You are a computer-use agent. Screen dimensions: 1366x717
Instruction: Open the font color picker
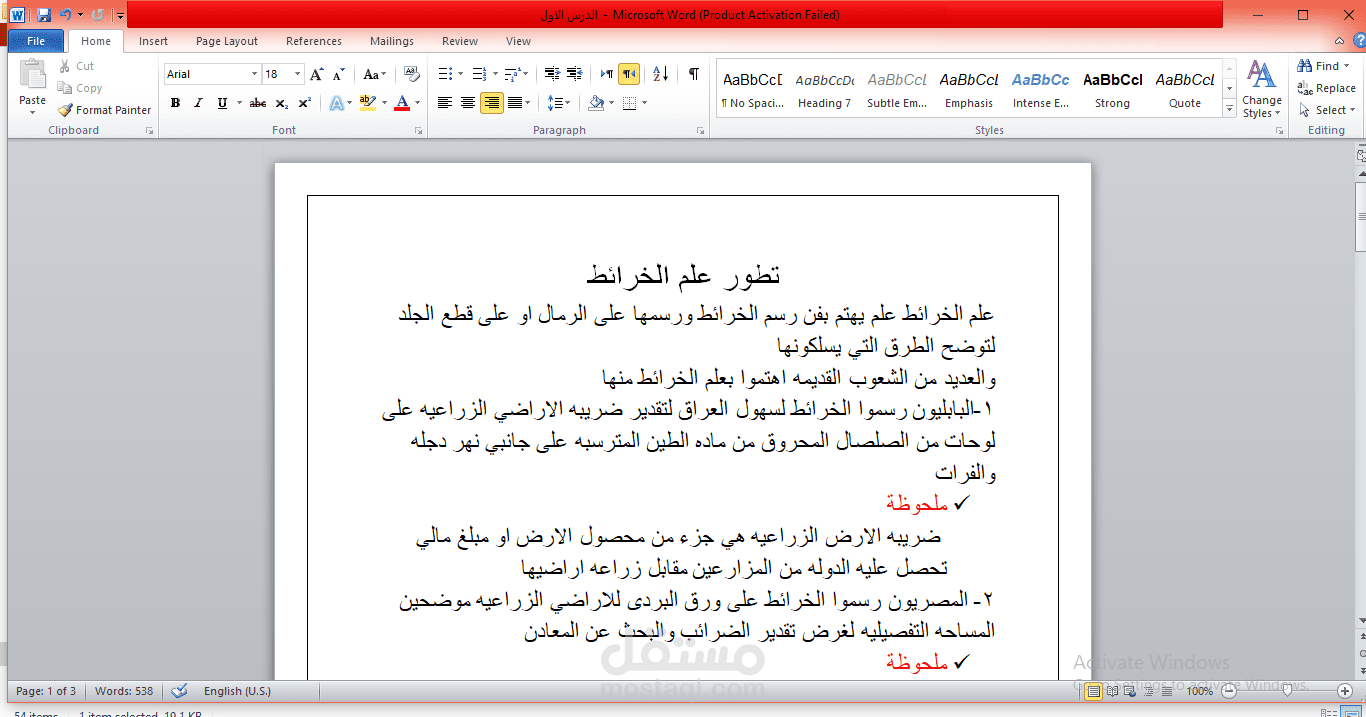coord(416,103)
